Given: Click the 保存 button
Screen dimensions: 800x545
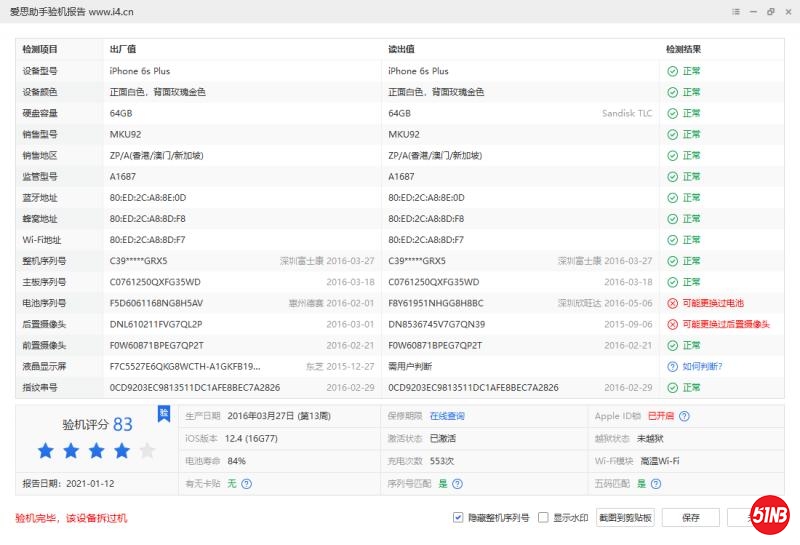Looking at the screenshot, I should point(690,518).
